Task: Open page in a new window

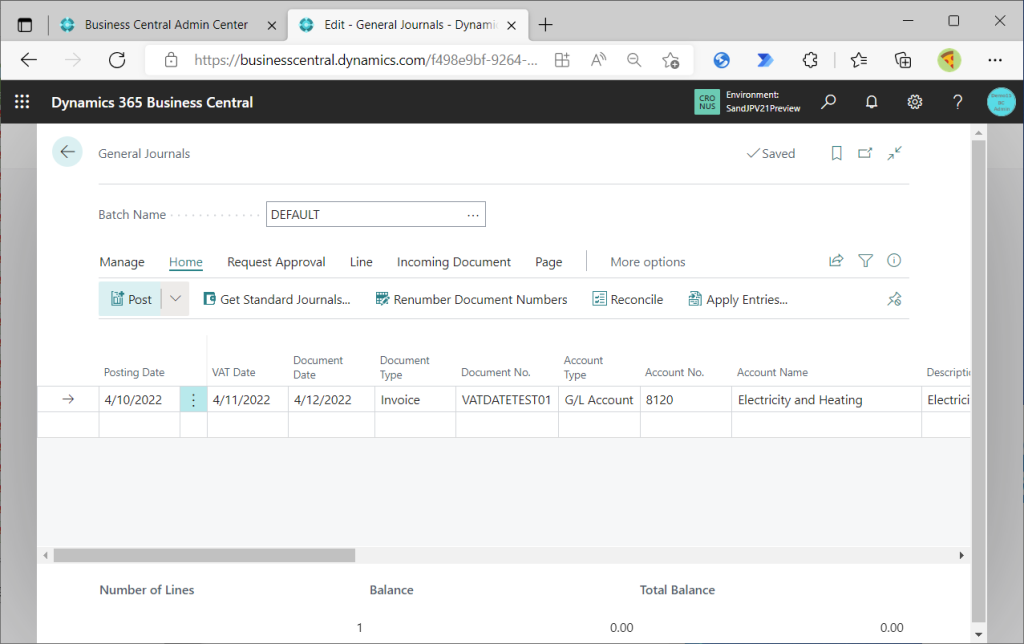Action: 865,153
